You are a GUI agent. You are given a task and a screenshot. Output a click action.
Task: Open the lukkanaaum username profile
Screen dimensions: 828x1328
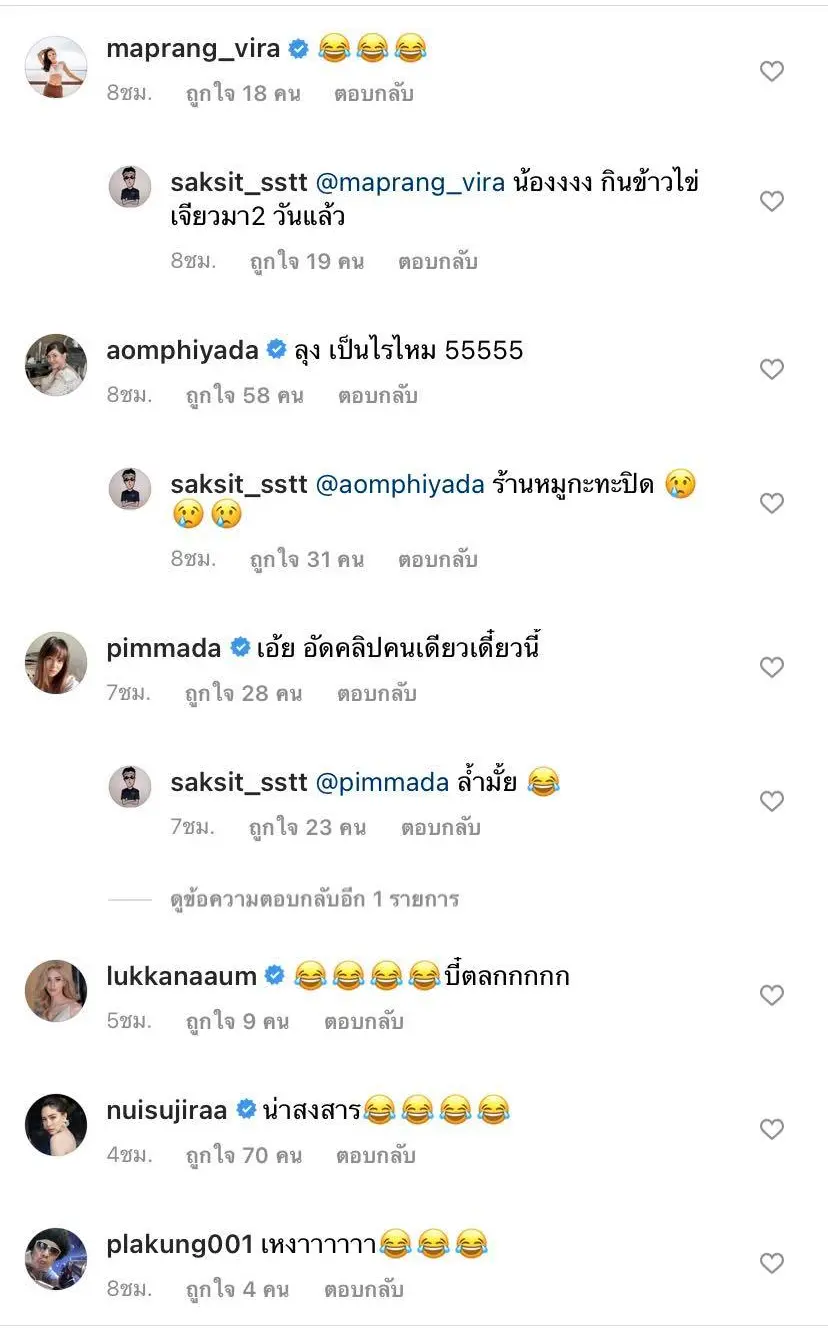[x=181, y=976]
